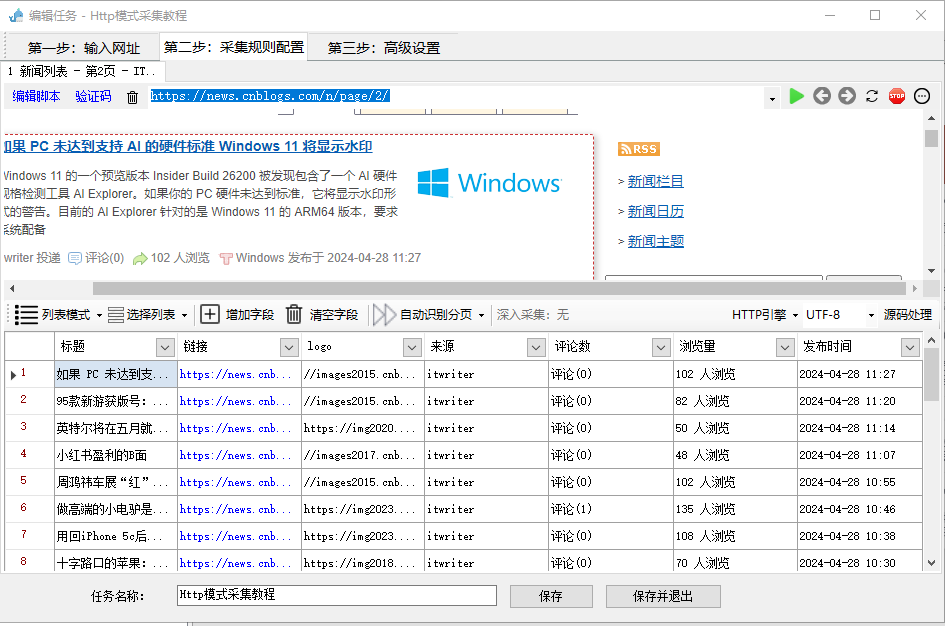945x626 pixels.
Task: Click the '2024-04-28 11:07' time cell
Action: pos(859,455)
